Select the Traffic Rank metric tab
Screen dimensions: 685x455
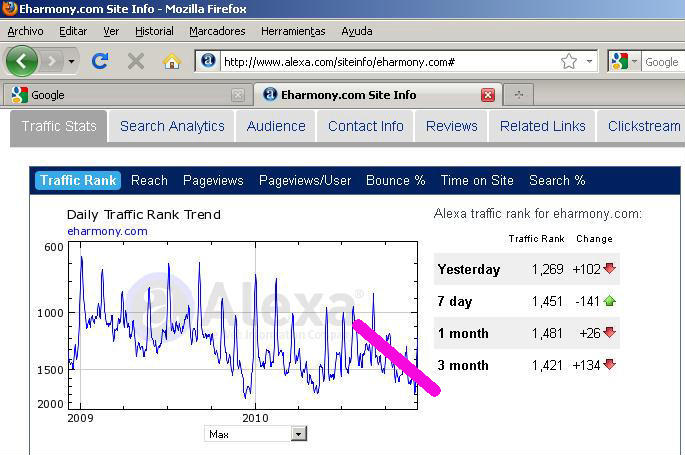78,180
